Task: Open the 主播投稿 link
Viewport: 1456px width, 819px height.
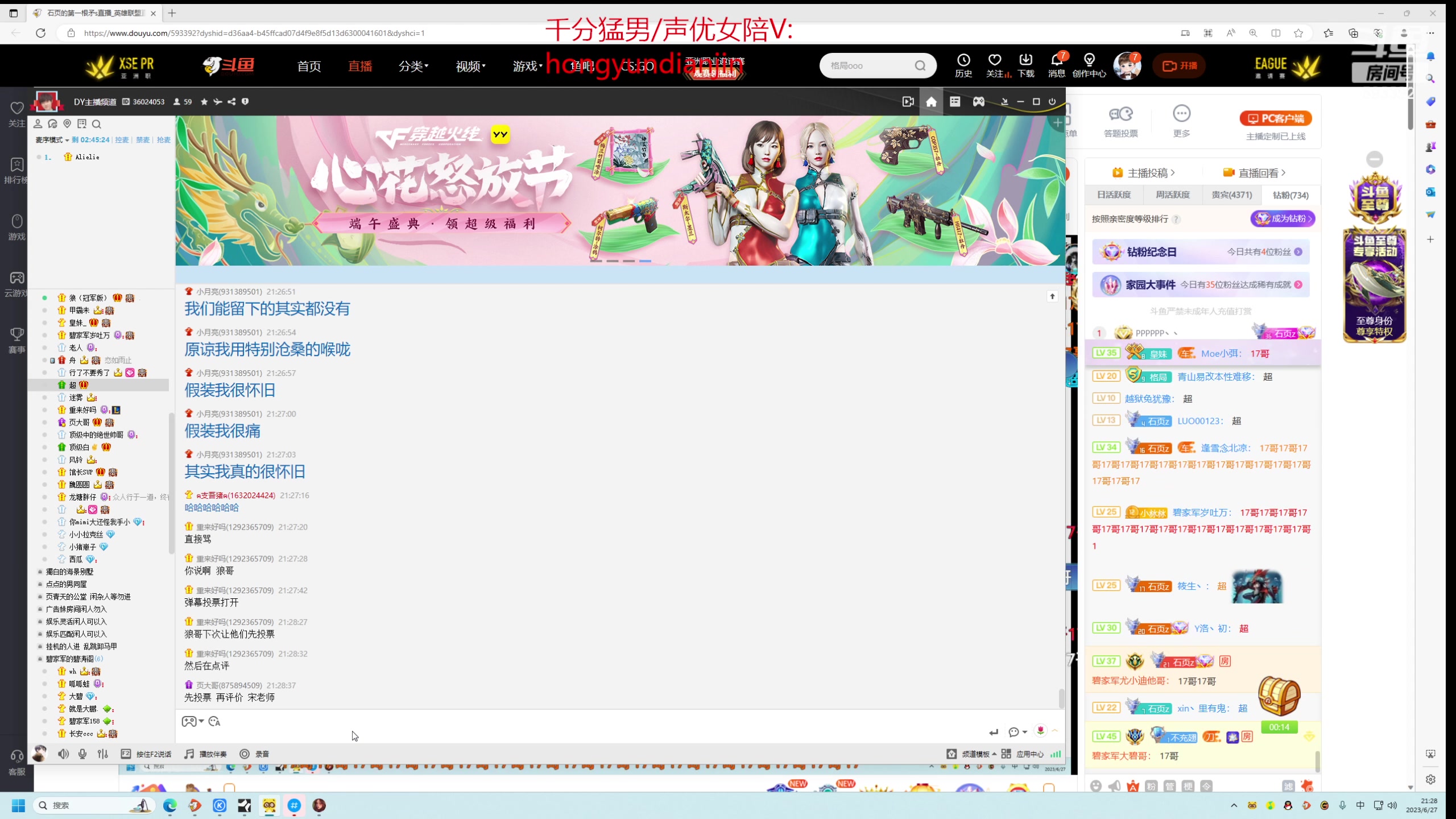Action: point(1143,173)
